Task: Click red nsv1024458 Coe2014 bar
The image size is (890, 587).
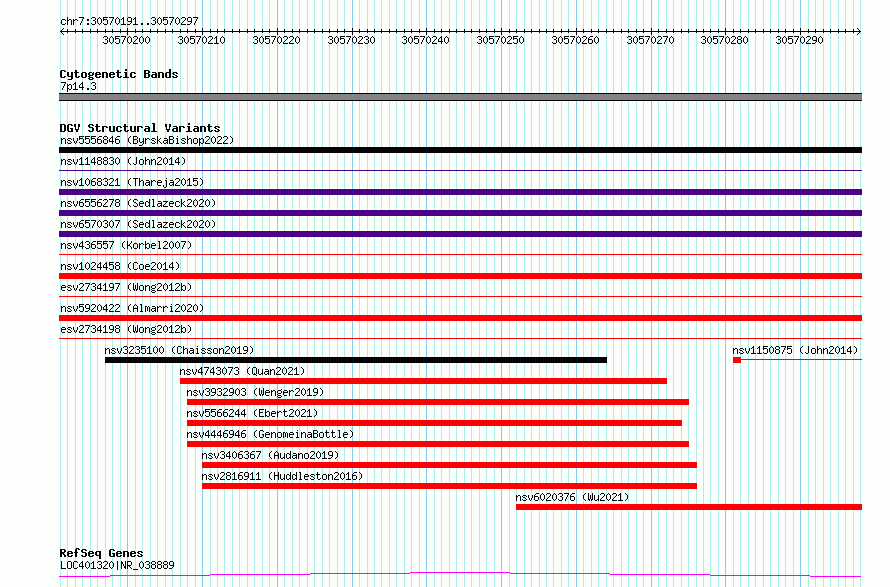Action: click(460, 276)
